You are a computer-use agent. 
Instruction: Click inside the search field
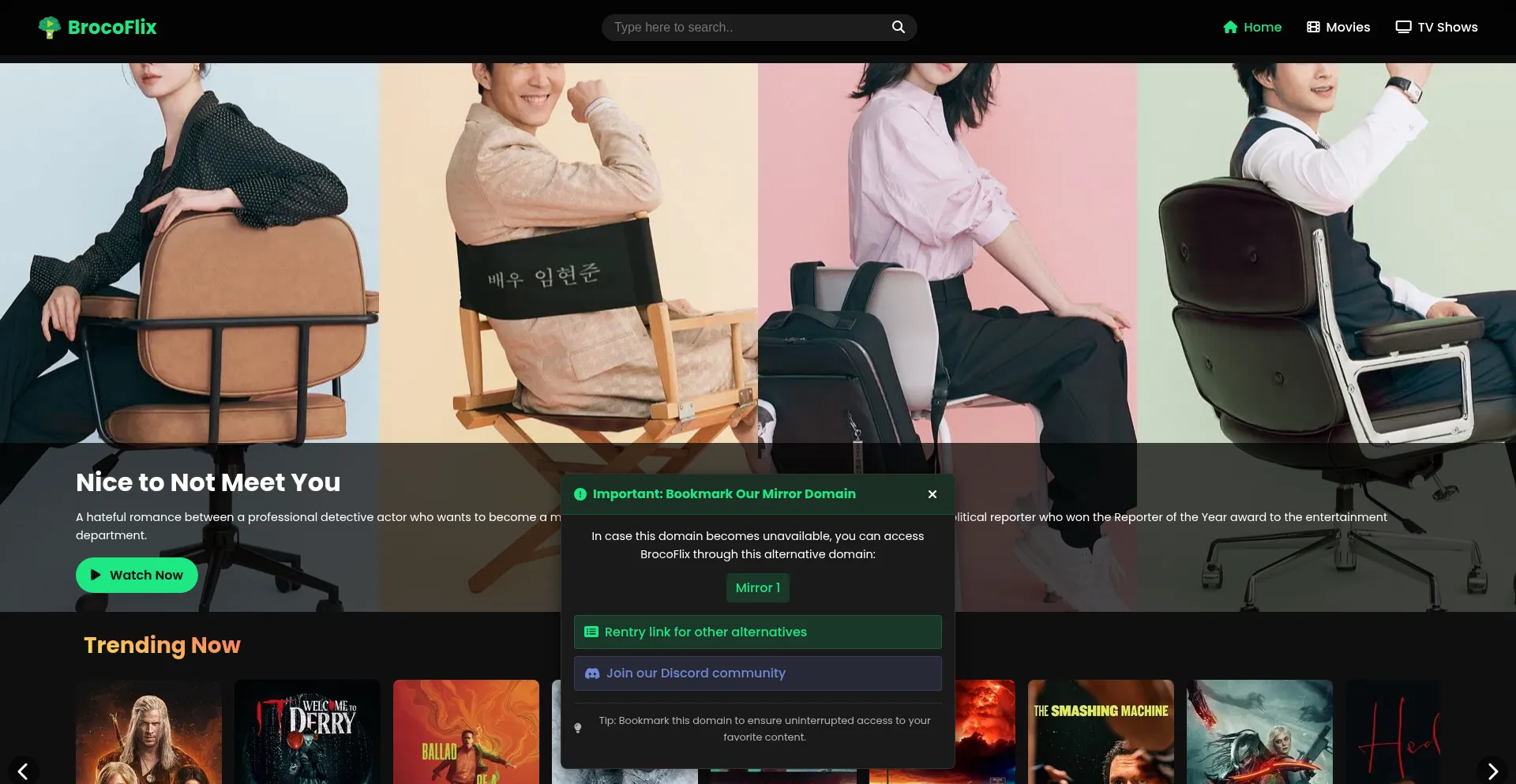(734, 27)
